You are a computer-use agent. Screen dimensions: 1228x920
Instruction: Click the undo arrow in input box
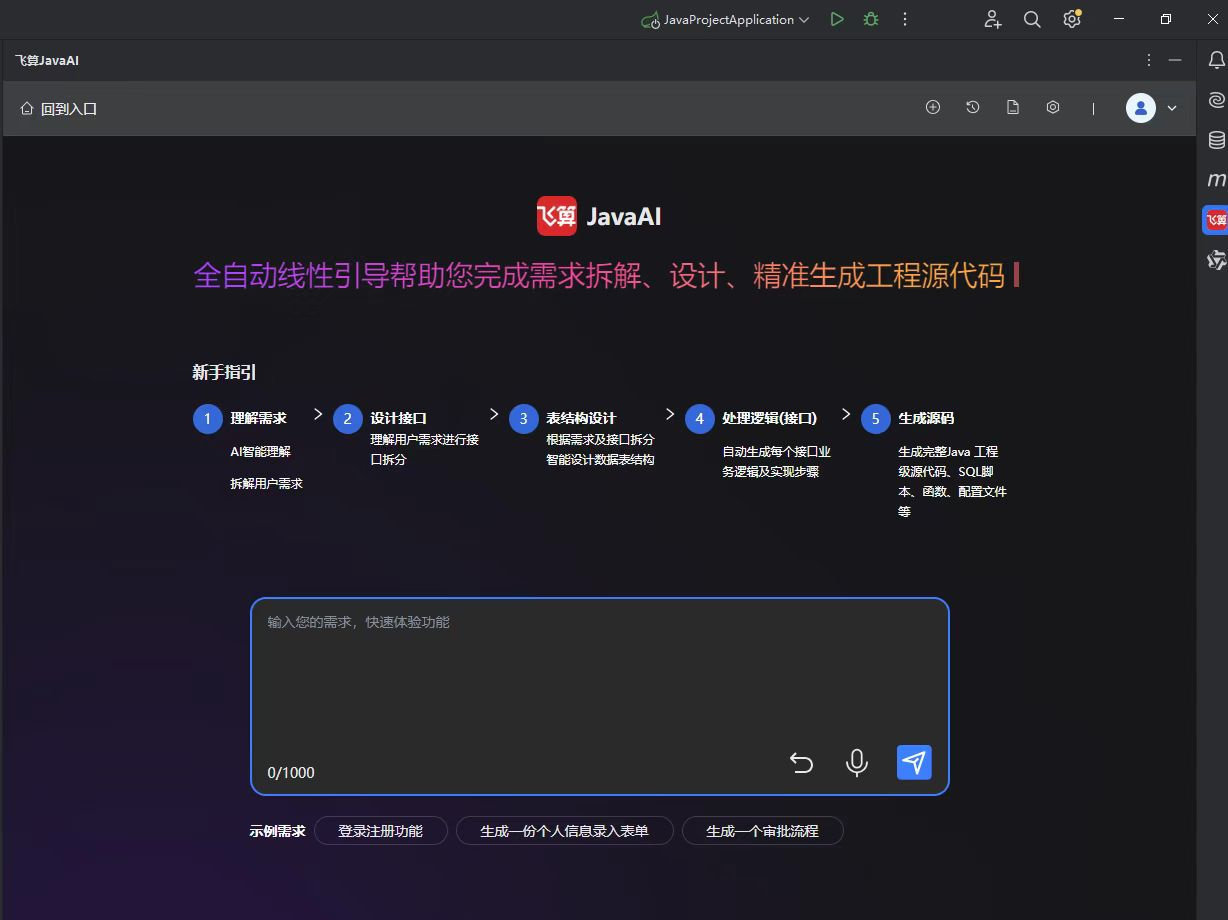(x=801, y=763)
